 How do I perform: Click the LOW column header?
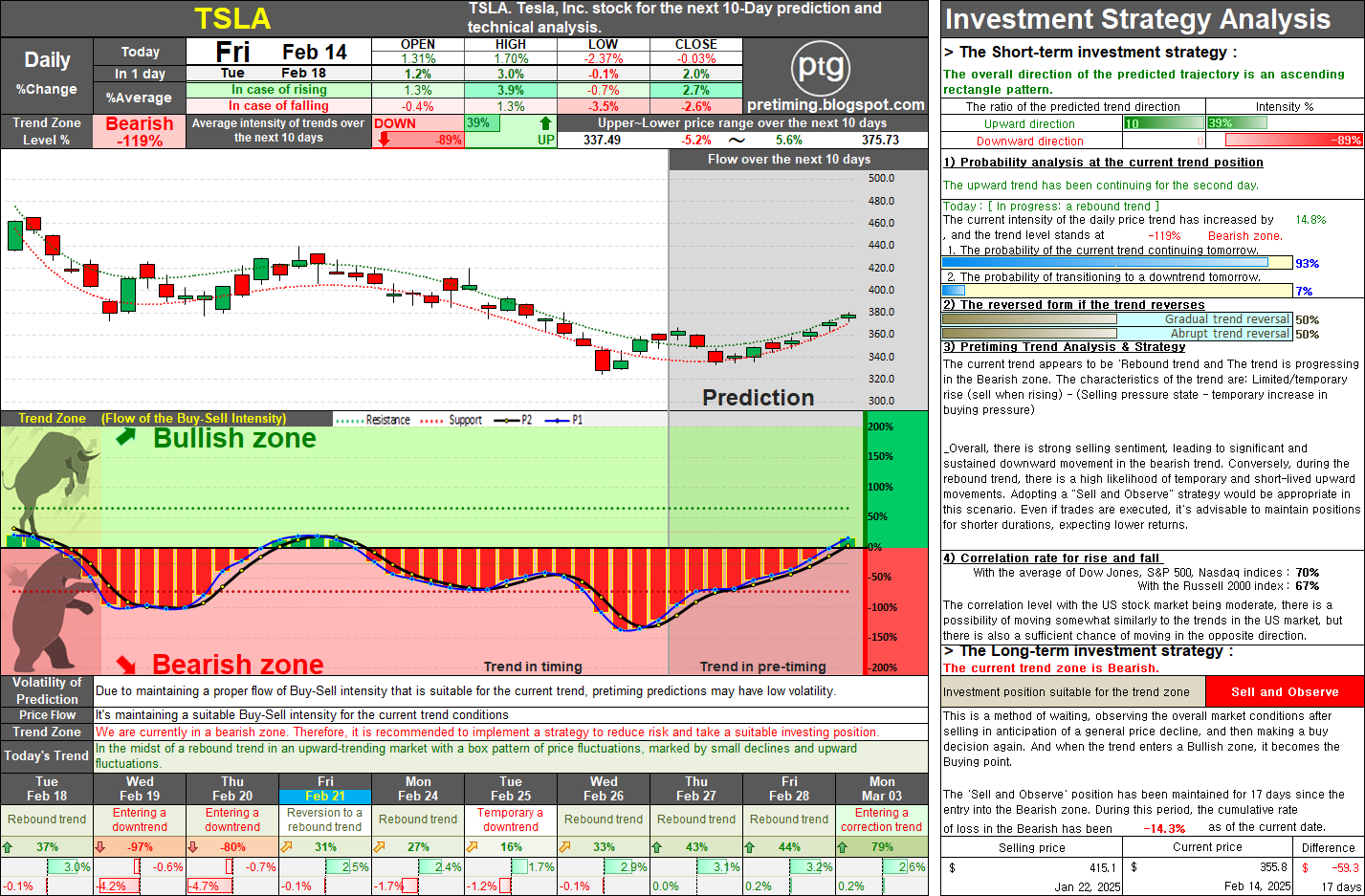(603, 45)
